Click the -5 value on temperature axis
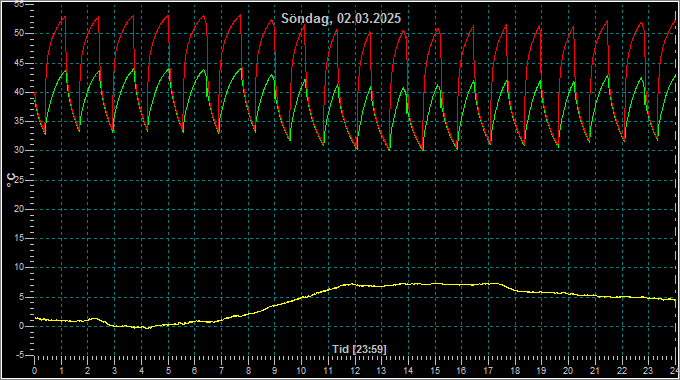This screenshot has width=680, height=380. (x=20, y=355)
